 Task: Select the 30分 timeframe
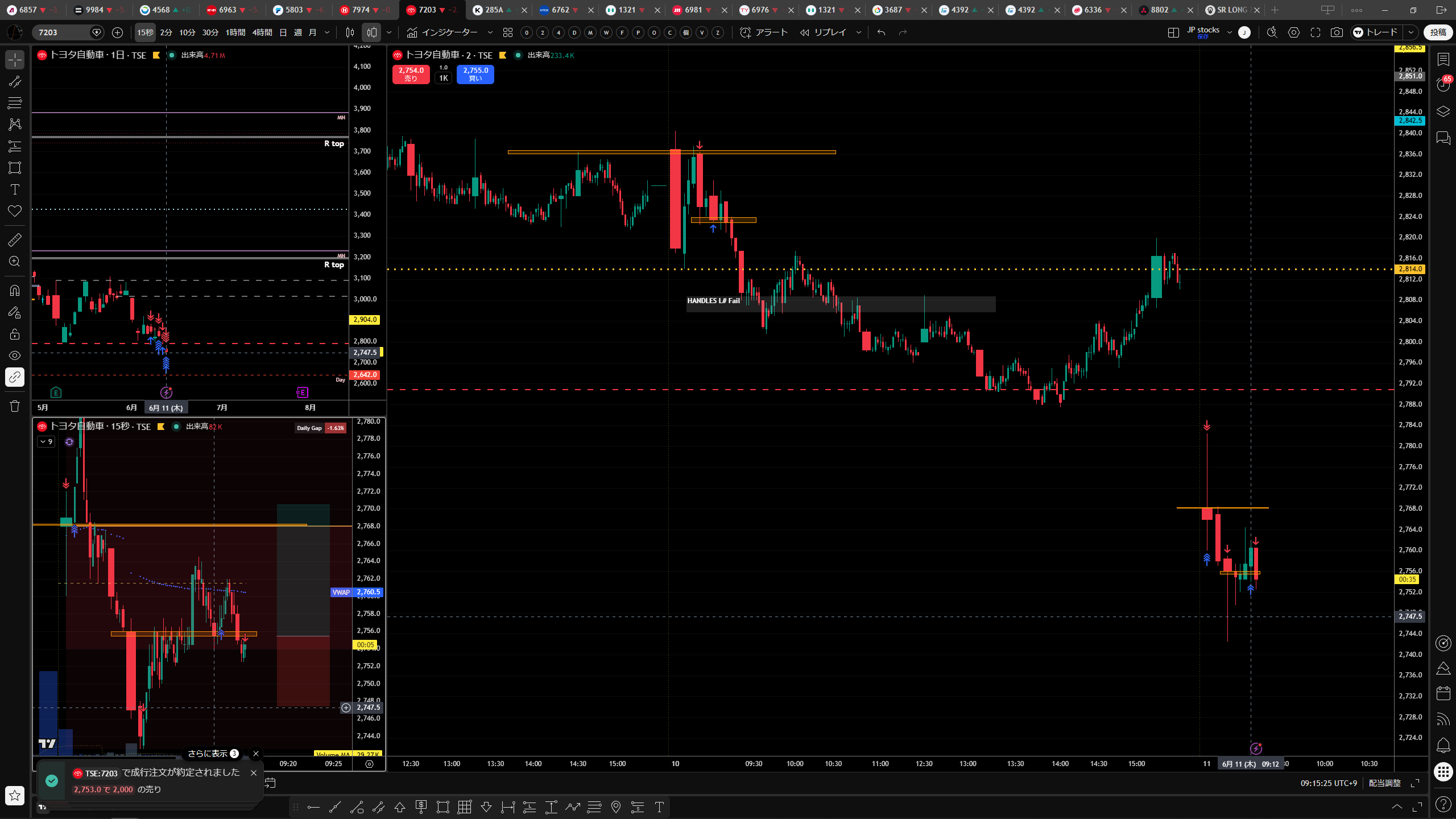(x=210, y=32)
